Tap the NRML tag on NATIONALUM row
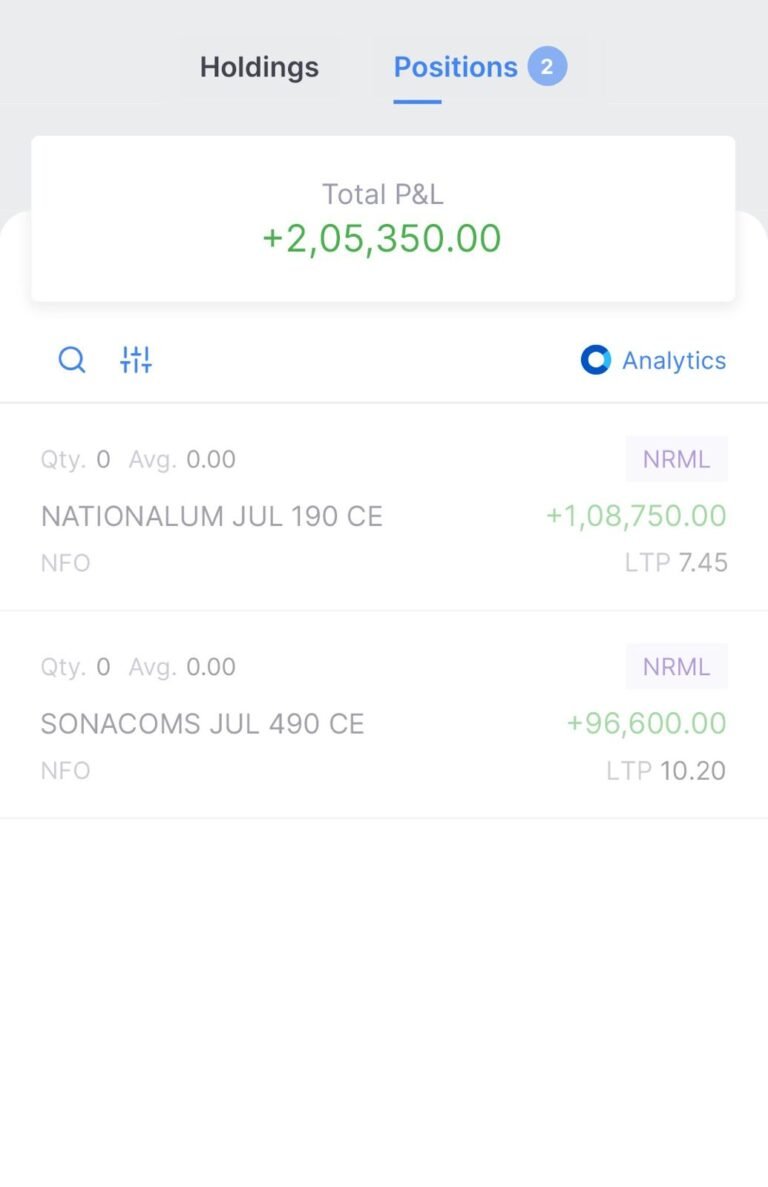 (x=676, y=459)
